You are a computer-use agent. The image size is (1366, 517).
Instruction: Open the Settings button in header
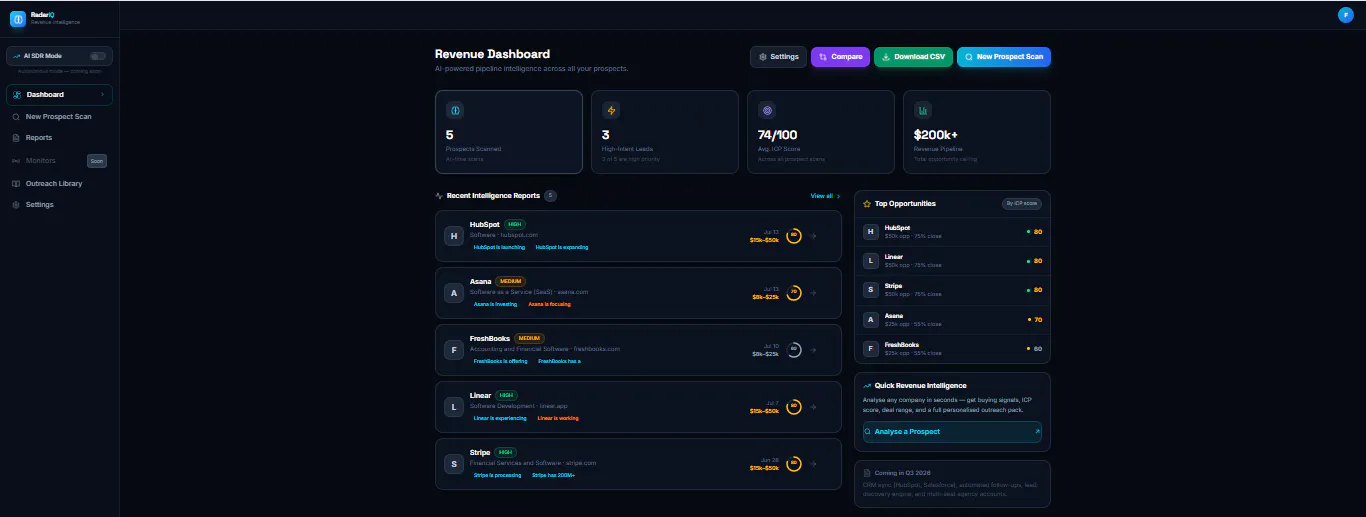point(778,57)
